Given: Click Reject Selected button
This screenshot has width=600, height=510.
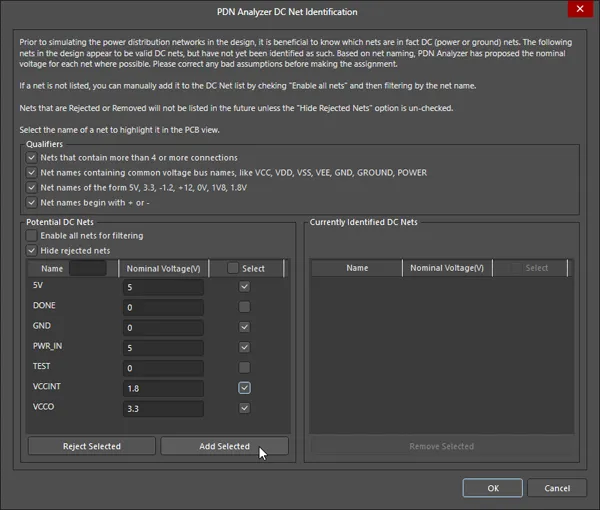Looking at the screenshot, I should click(92, 446).
